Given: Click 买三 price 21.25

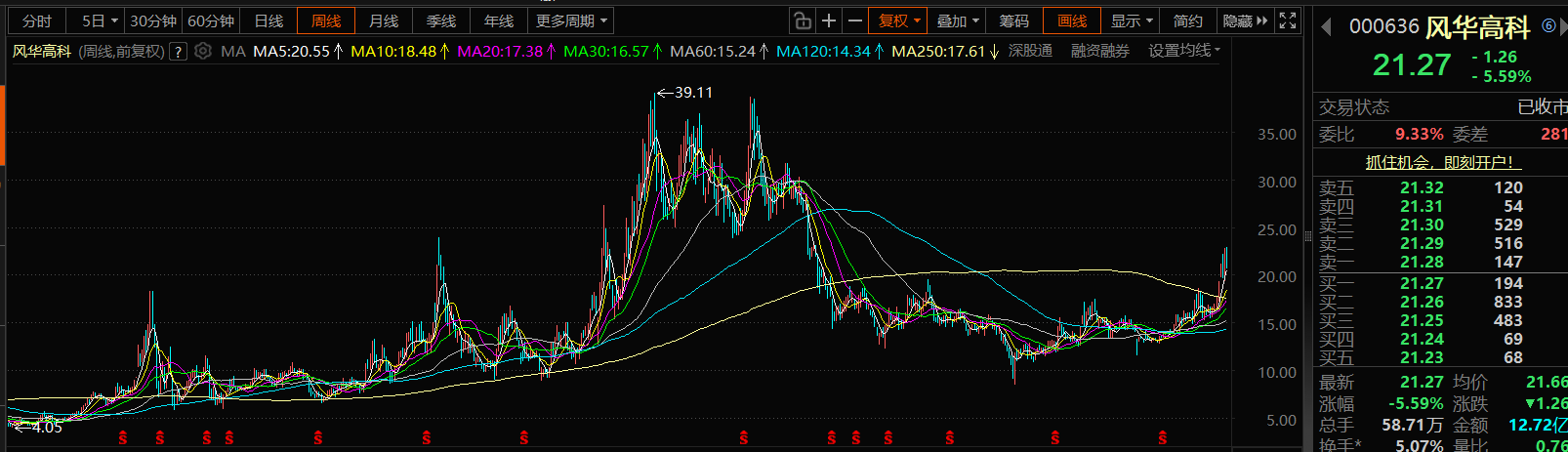Looking at the screenshot, I should 1421,320.
